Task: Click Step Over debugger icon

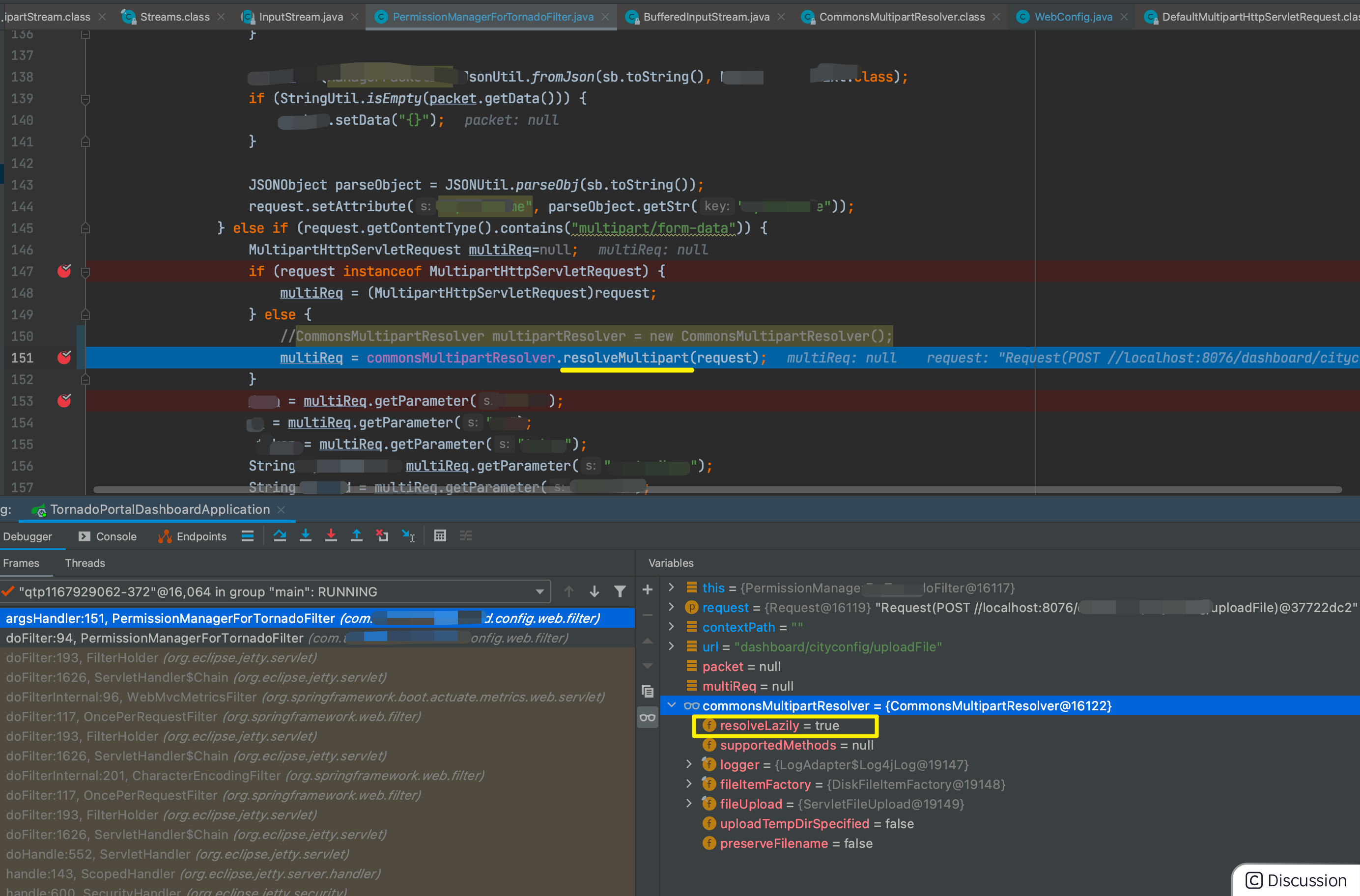Action: (280, 536)
